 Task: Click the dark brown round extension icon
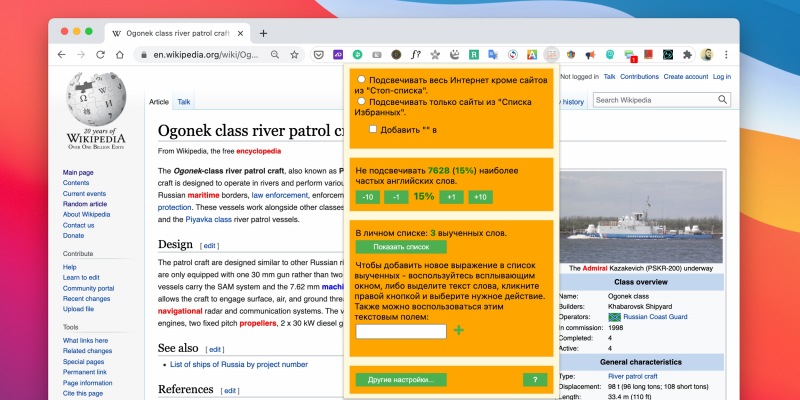[x=396, y=55]
